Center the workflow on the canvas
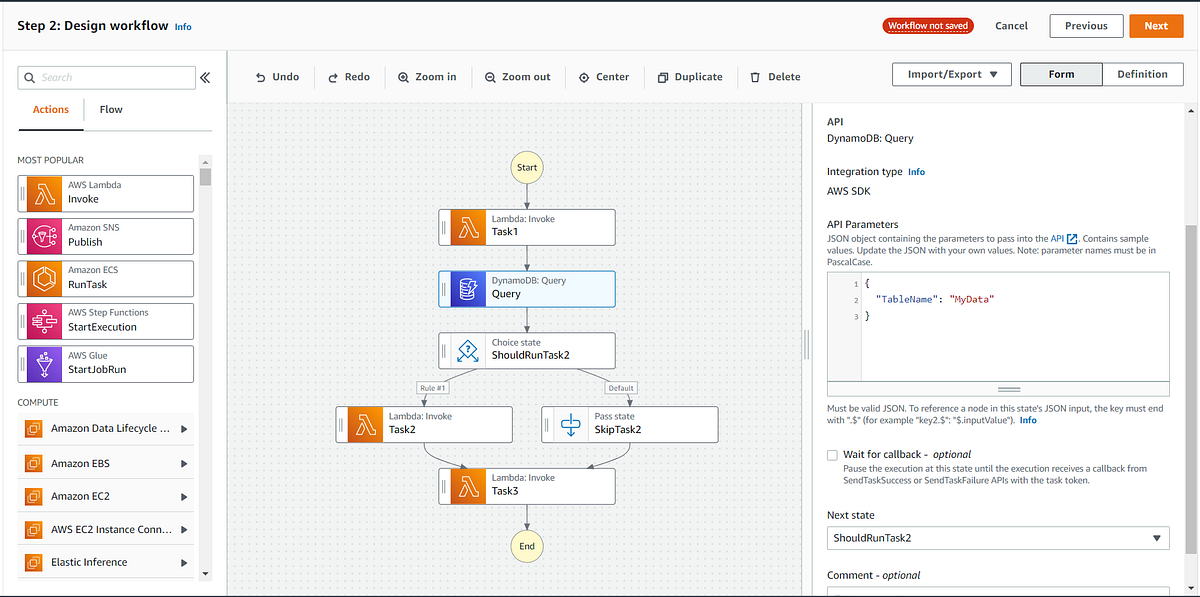The image size is (1200, 597). (x=604, y=76)
